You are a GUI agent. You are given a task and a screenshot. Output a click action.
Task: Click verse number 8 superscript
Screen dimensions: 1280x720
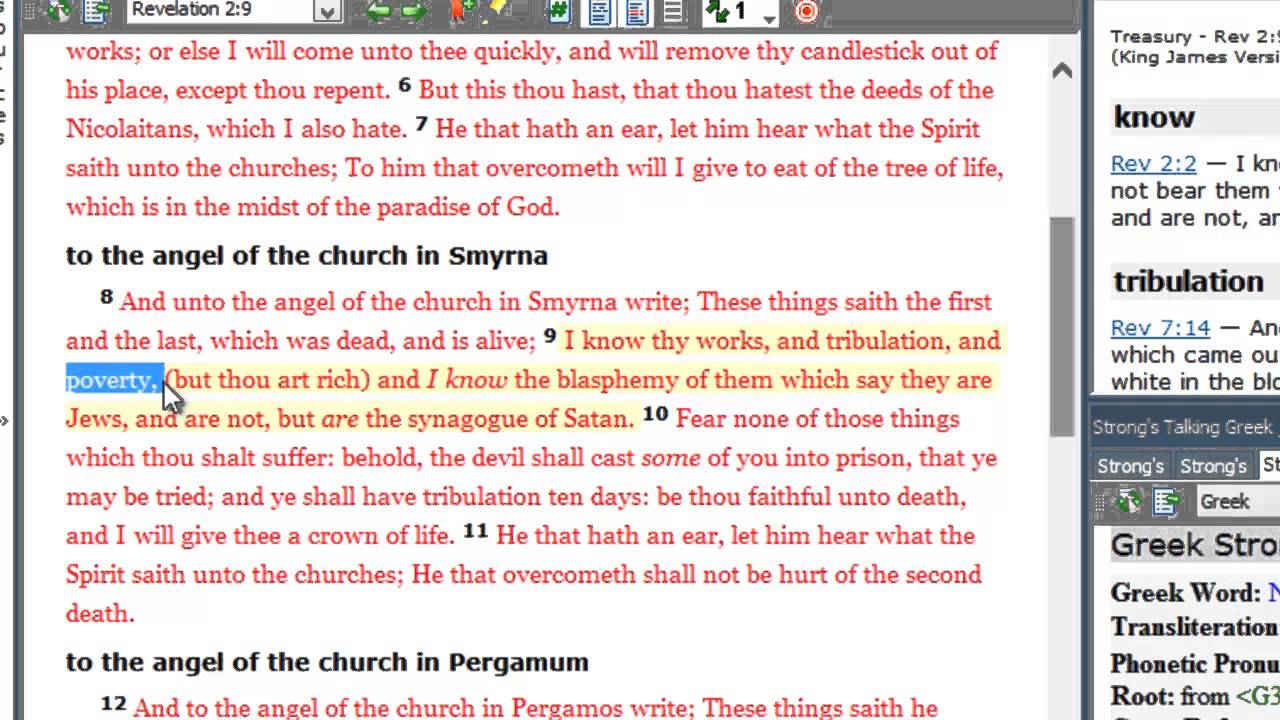tap(106, 296)
